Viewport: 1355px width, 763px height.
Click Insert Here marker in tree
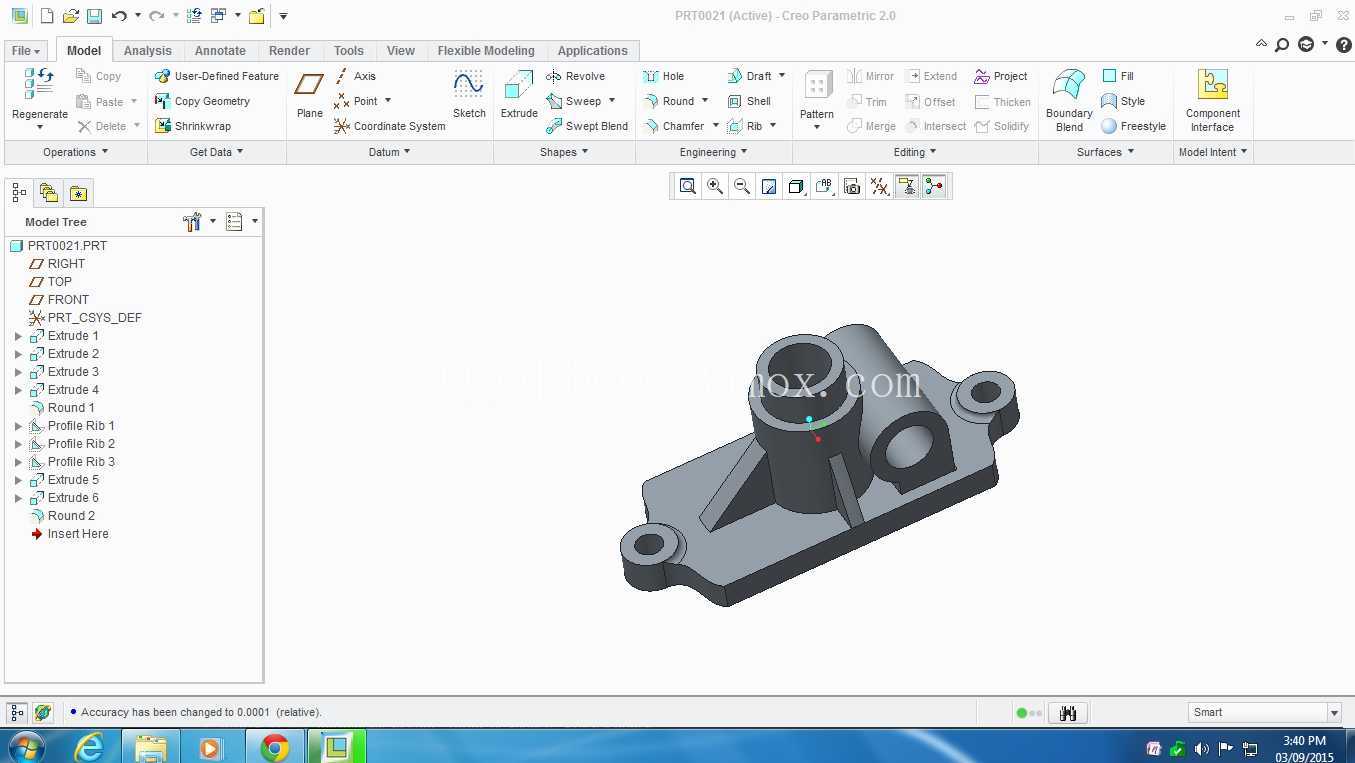[69, 534]
